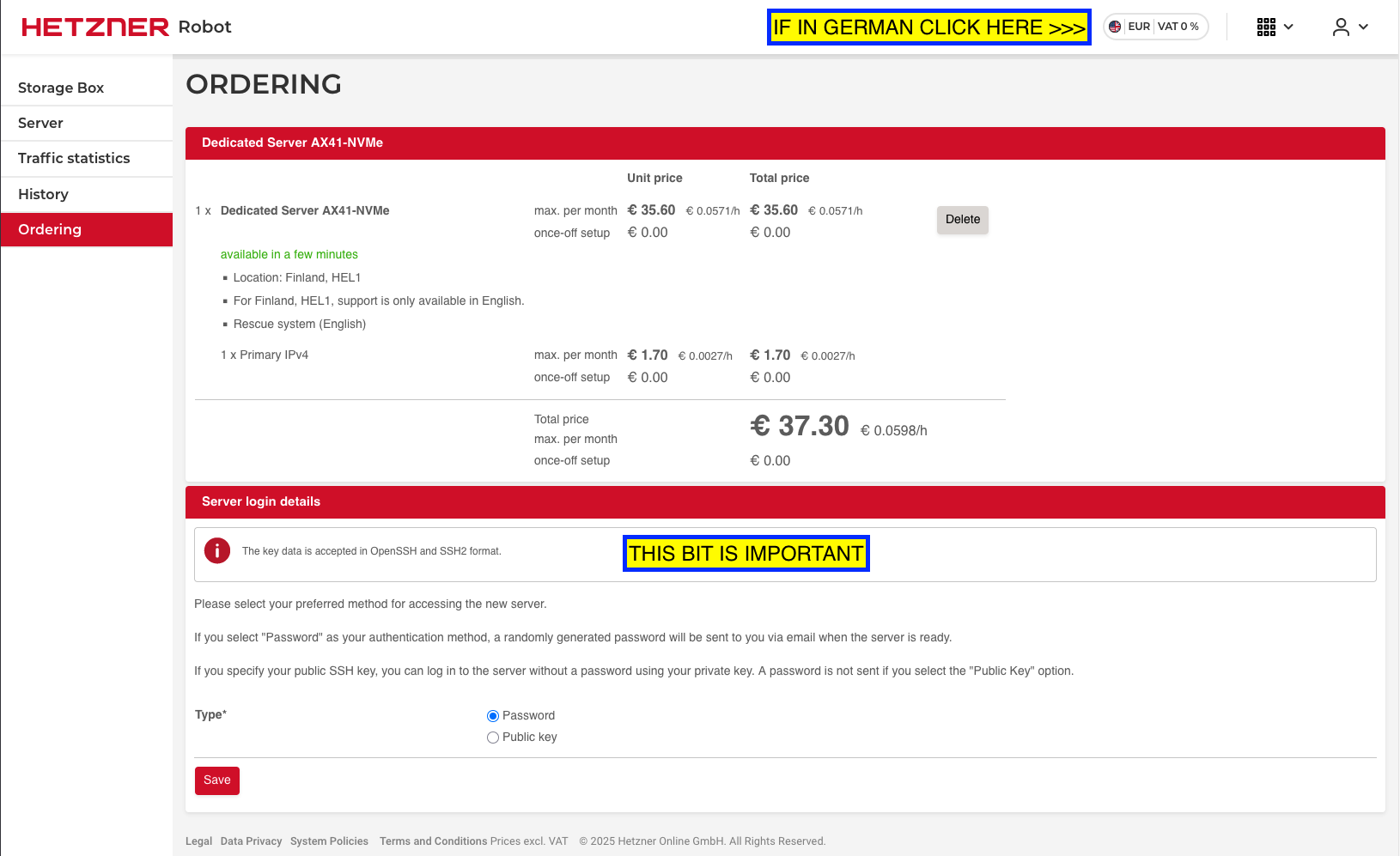Screen dimensions: 1400x856
Task: Open Storage Box in the sidebar
Action: [x=61, y=88]
